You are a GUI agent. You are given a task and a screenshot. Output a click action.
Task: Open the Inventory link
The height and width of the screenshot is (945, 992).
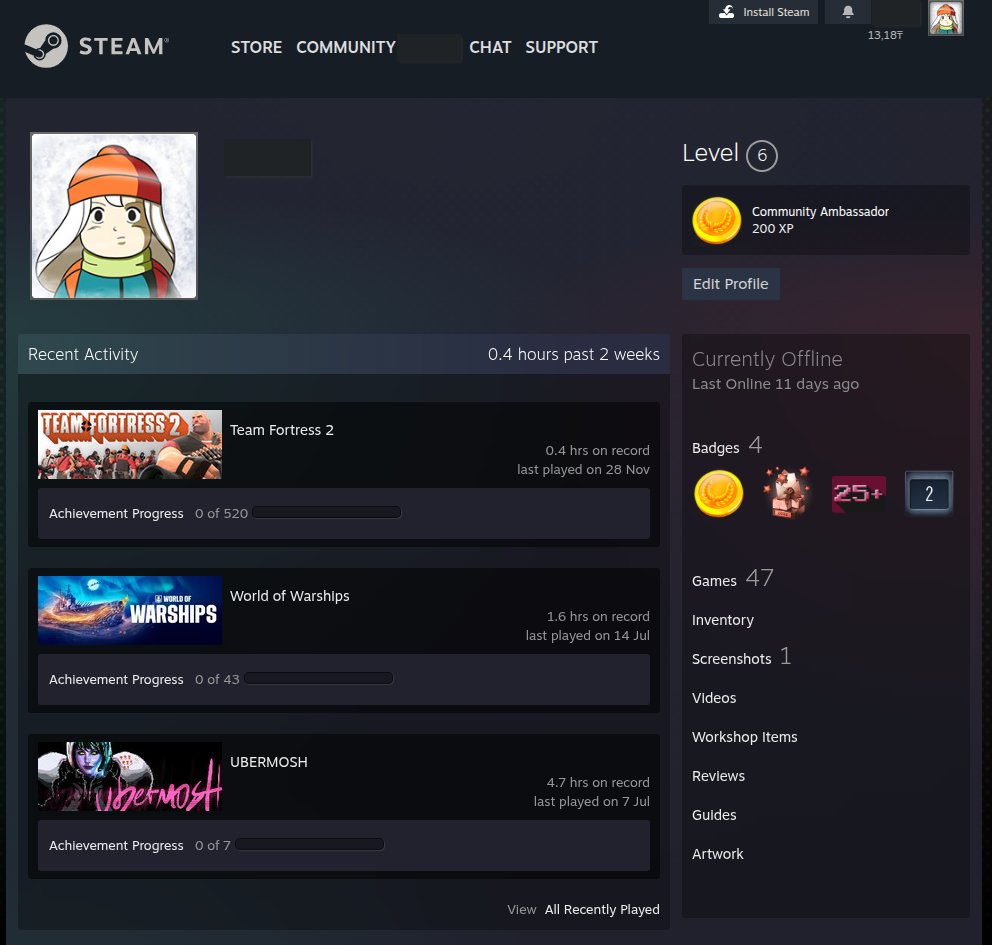(x=722, y=620)
